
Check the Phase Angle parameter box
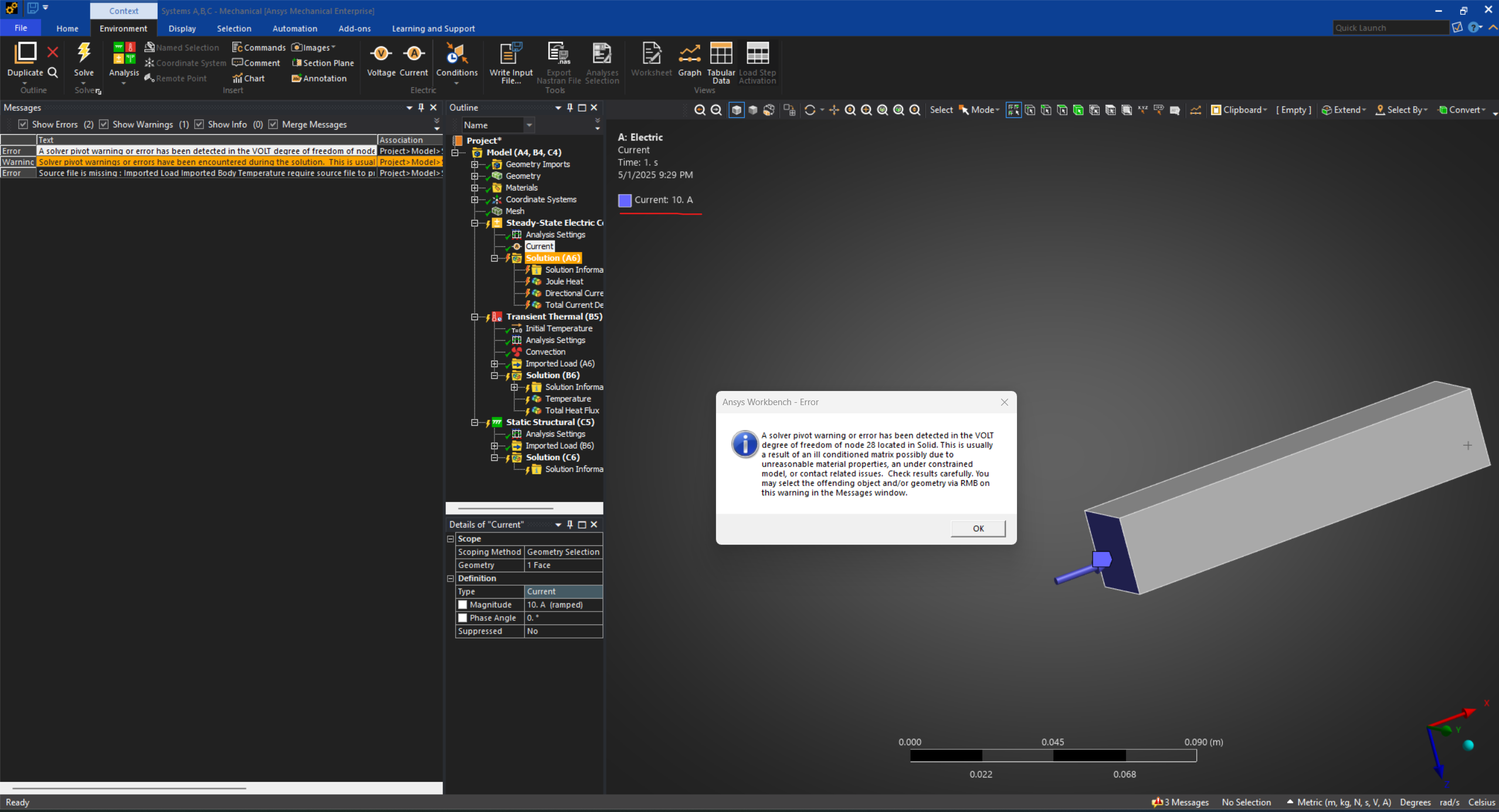[462, 618]
